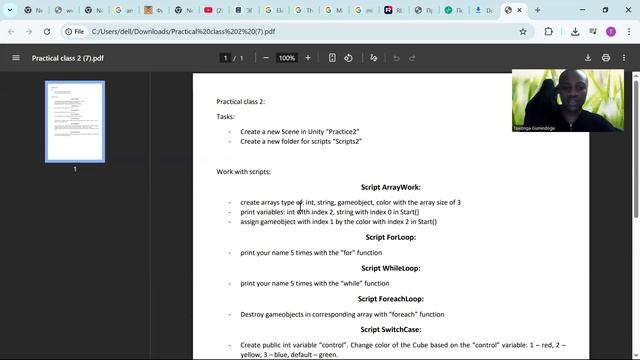Click the address bar file path

coord(183,31)
